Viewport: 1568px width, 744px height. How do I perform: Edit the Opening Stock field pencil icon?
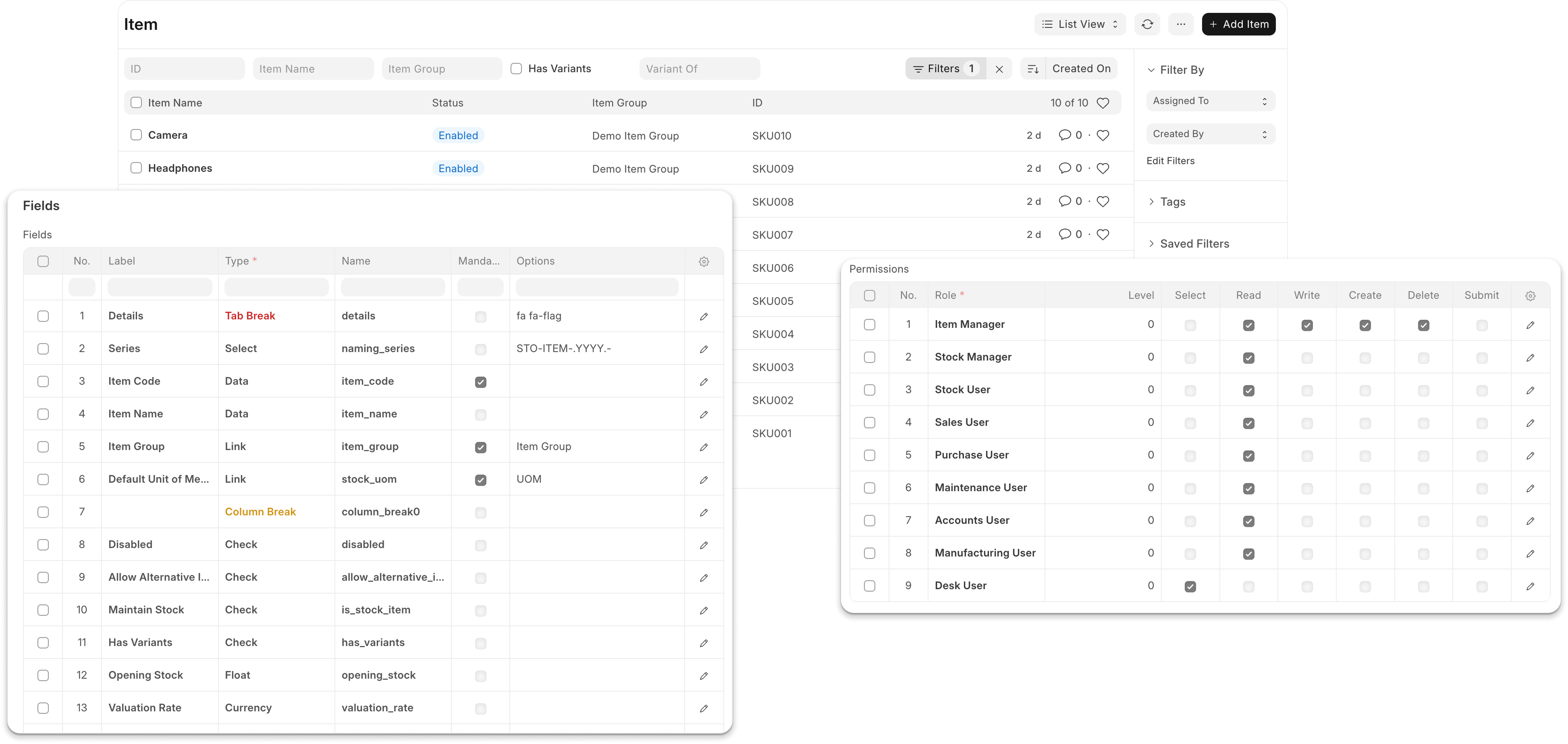(x=704, y=676)
